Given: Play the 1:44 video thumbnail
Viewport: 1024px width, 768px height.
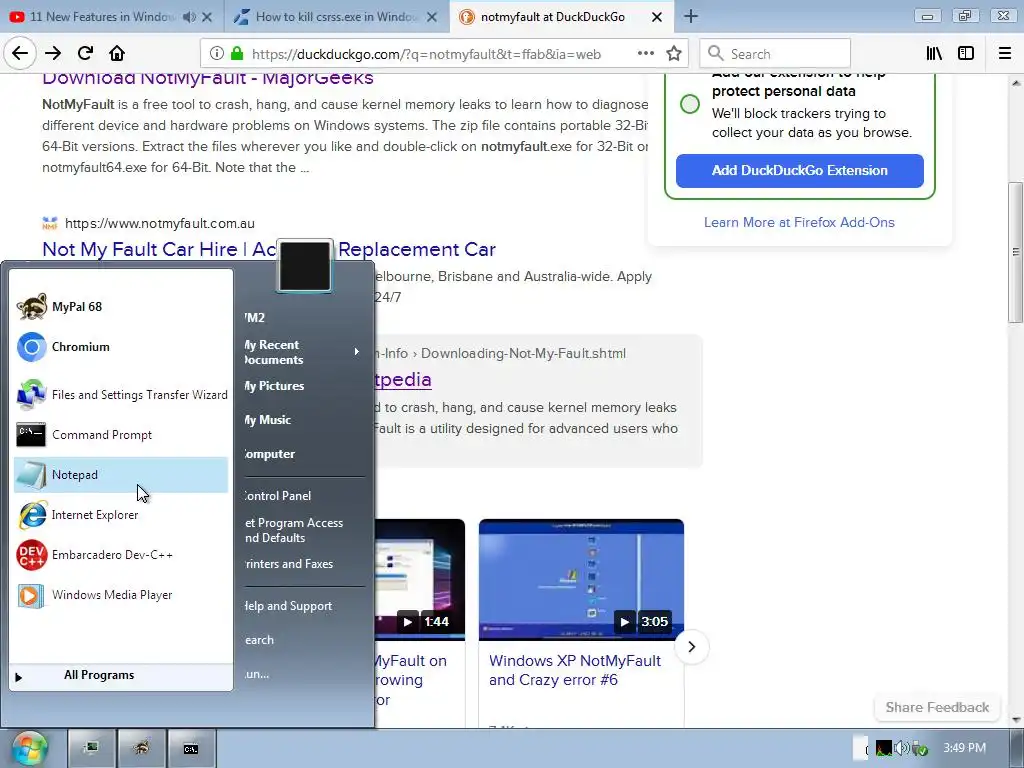Looking at the screenshot, I should pyautogui.click(x=419, y=579).
